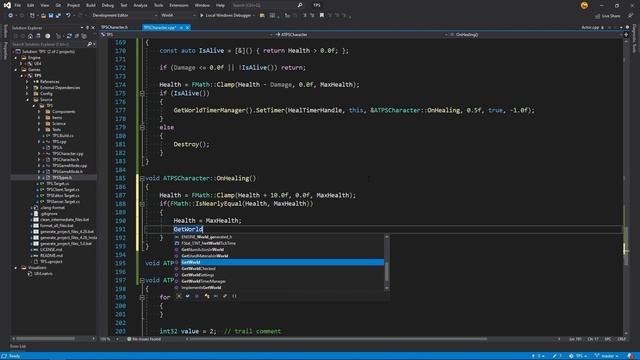Click the Navigate Backward toolbar icon
This screenshot has width=640, height=360.
pyautogui.click(x=11, y=16)
